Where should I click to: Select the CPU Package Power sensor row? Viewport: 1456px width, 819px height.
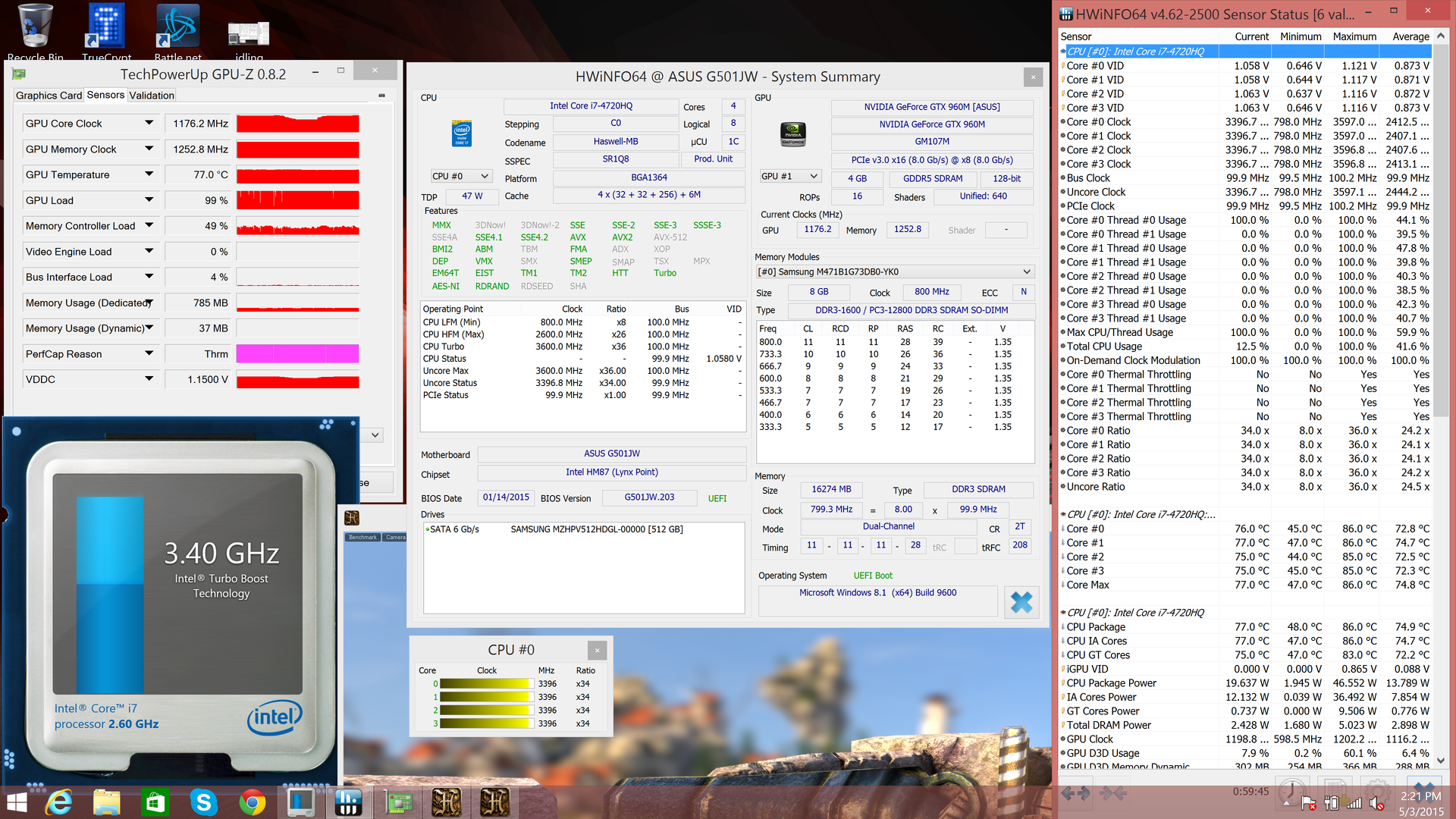coord(1245,683)
